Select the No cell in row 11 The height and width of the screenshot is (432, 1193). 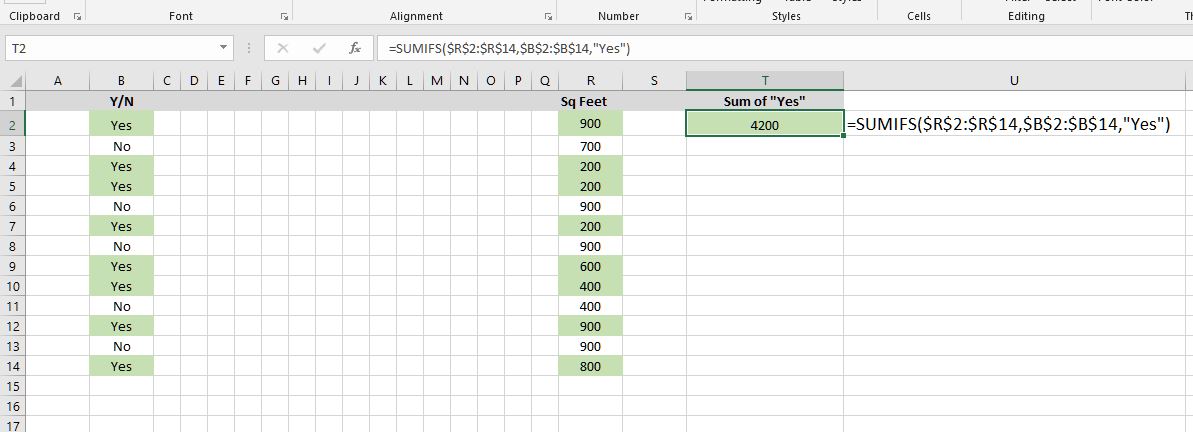(121, 307)
